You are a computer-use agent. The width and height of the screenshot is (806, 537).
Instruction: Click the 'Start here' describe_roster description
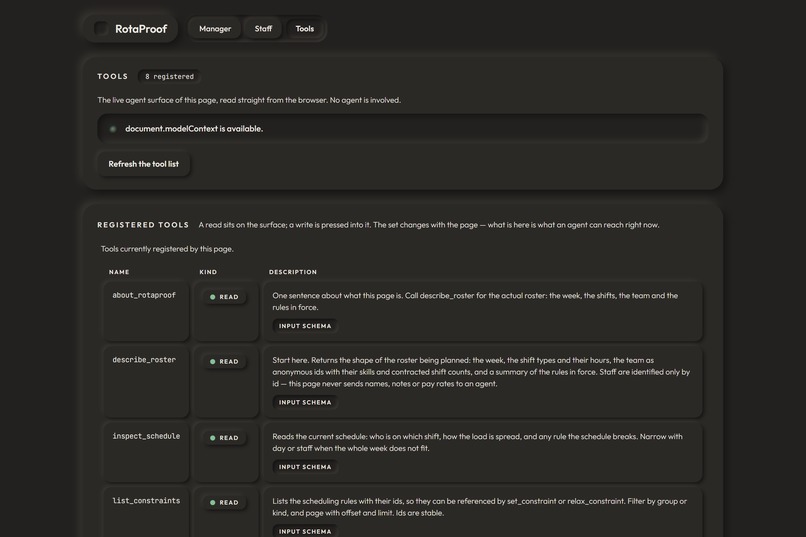pyautogui.click(x=481, y=372)
